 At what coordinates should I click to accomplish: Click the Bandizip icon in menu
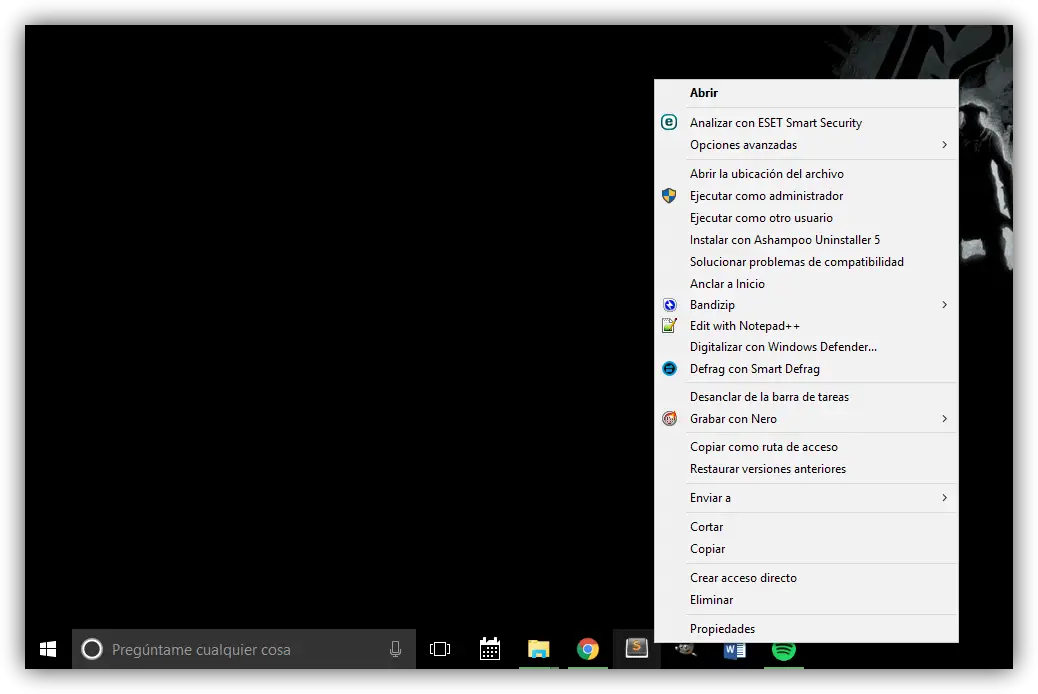[x=669, y=305]
